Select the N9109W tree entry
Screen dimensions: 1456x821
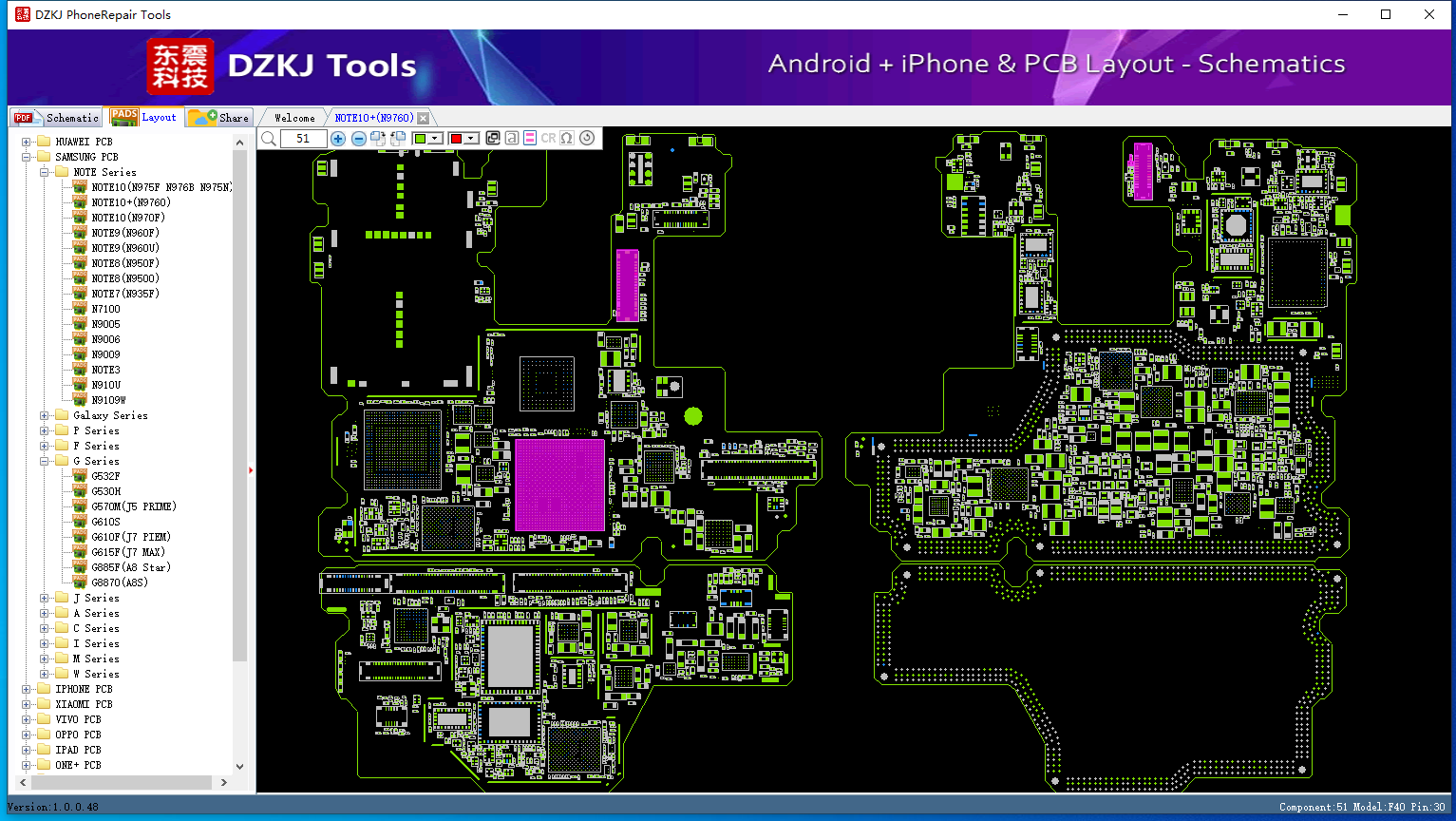[108, 400]
